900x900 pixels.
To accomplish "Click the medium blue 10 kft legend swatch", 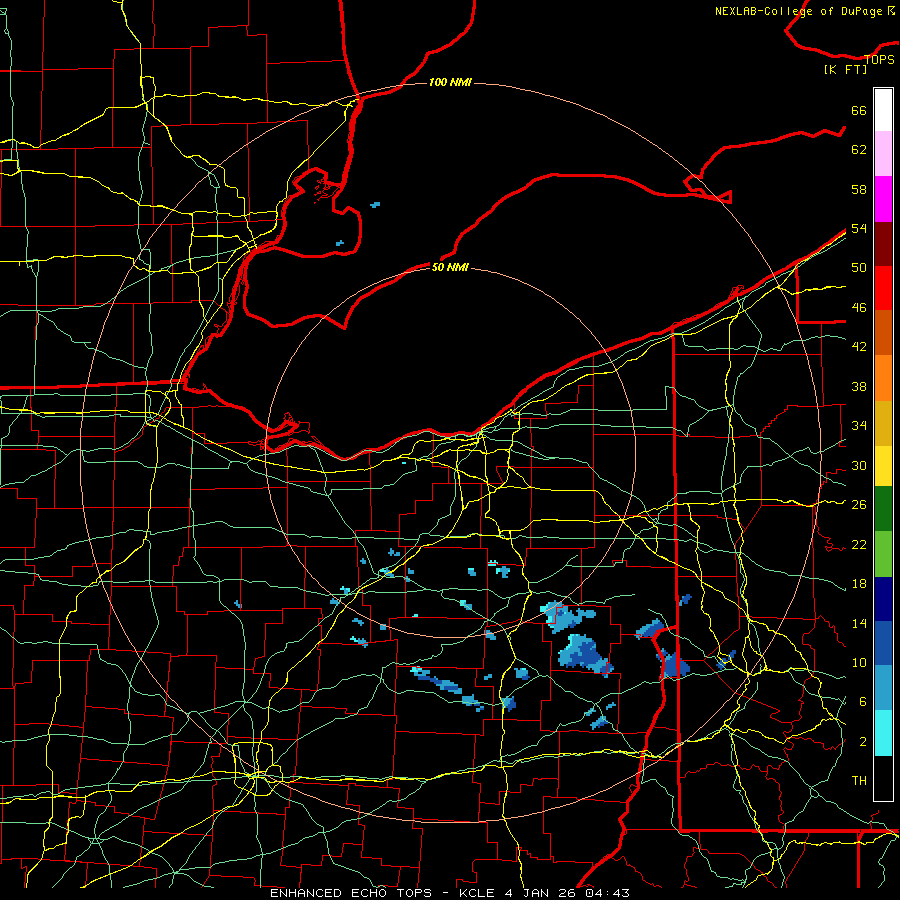I will (883, 643).
